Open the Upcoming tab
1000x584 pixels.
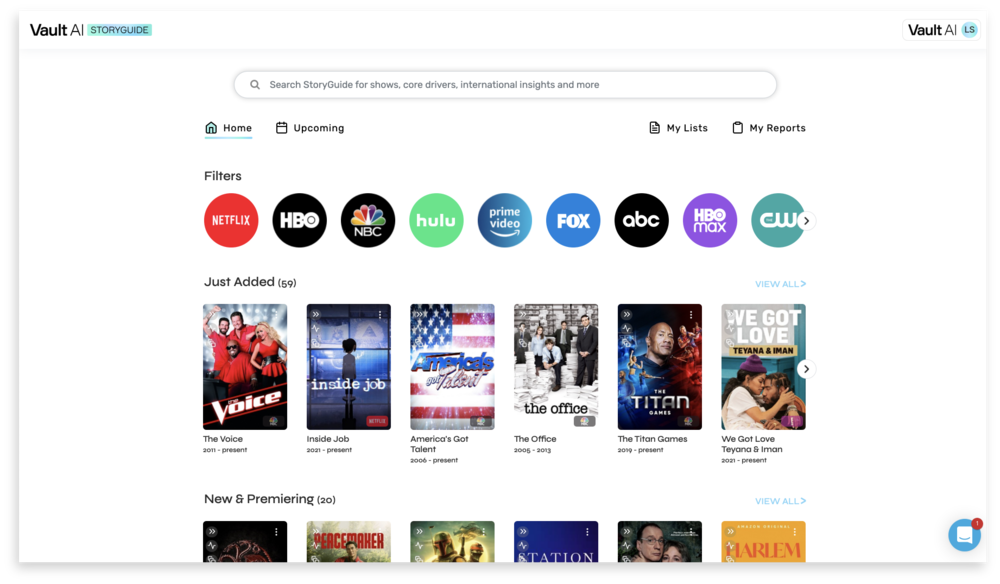[x=310, y=128]
